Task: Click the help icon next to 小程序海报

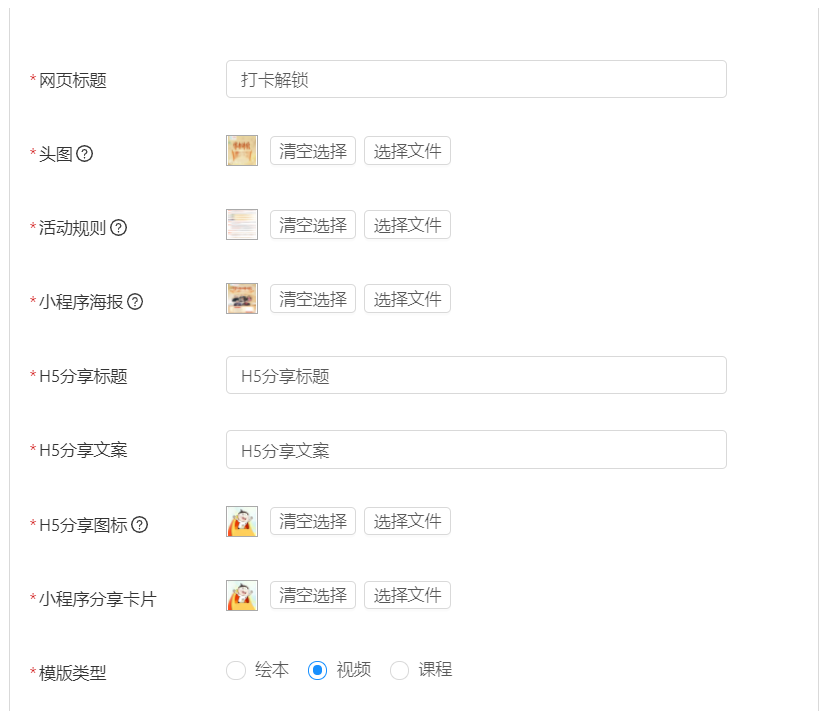Action: tap(135, 301)
